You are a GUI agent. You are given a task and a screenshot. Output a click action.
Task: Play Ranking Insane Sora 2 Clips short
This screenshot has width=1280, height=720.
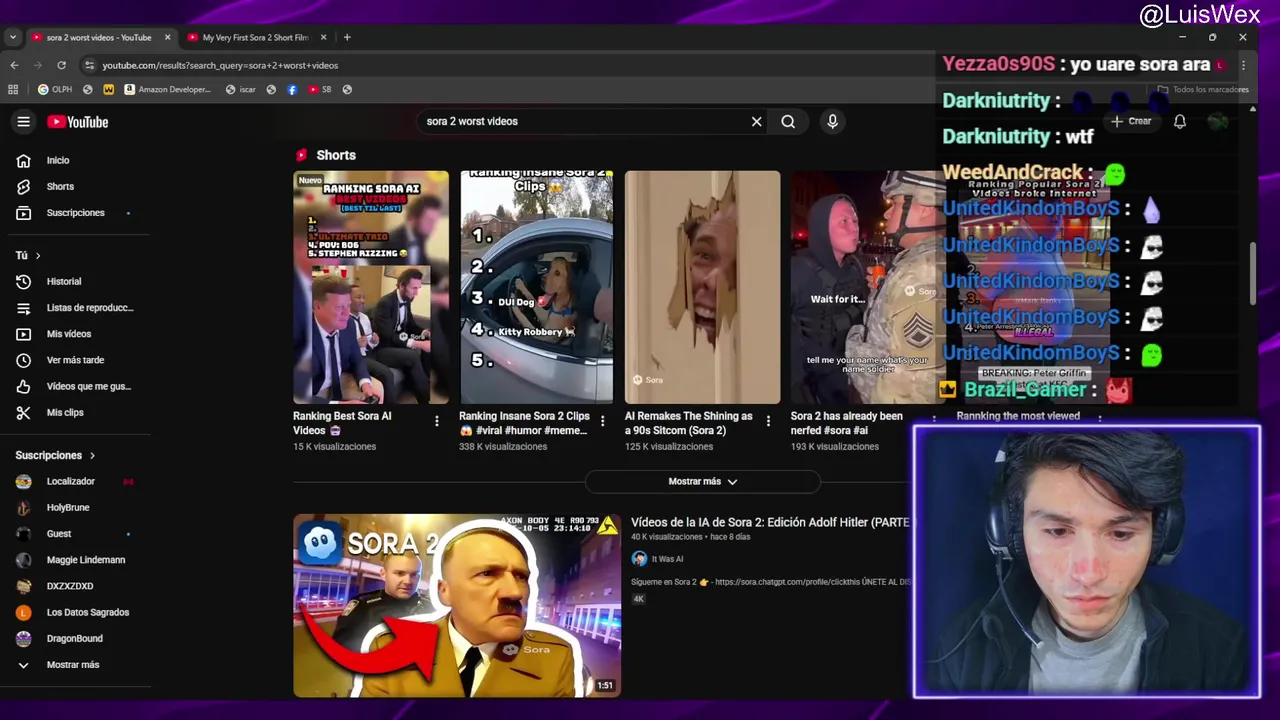coord(537,287)
